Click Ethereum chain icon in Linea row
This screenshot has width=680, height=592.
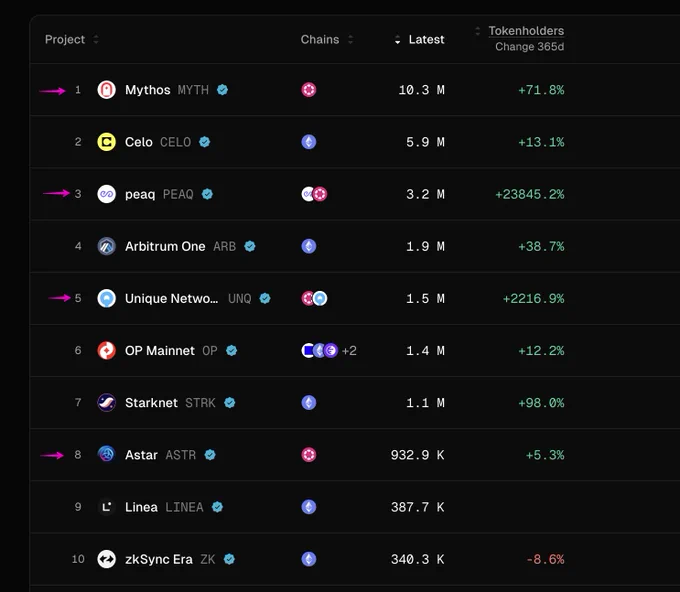tap(309, 507)
